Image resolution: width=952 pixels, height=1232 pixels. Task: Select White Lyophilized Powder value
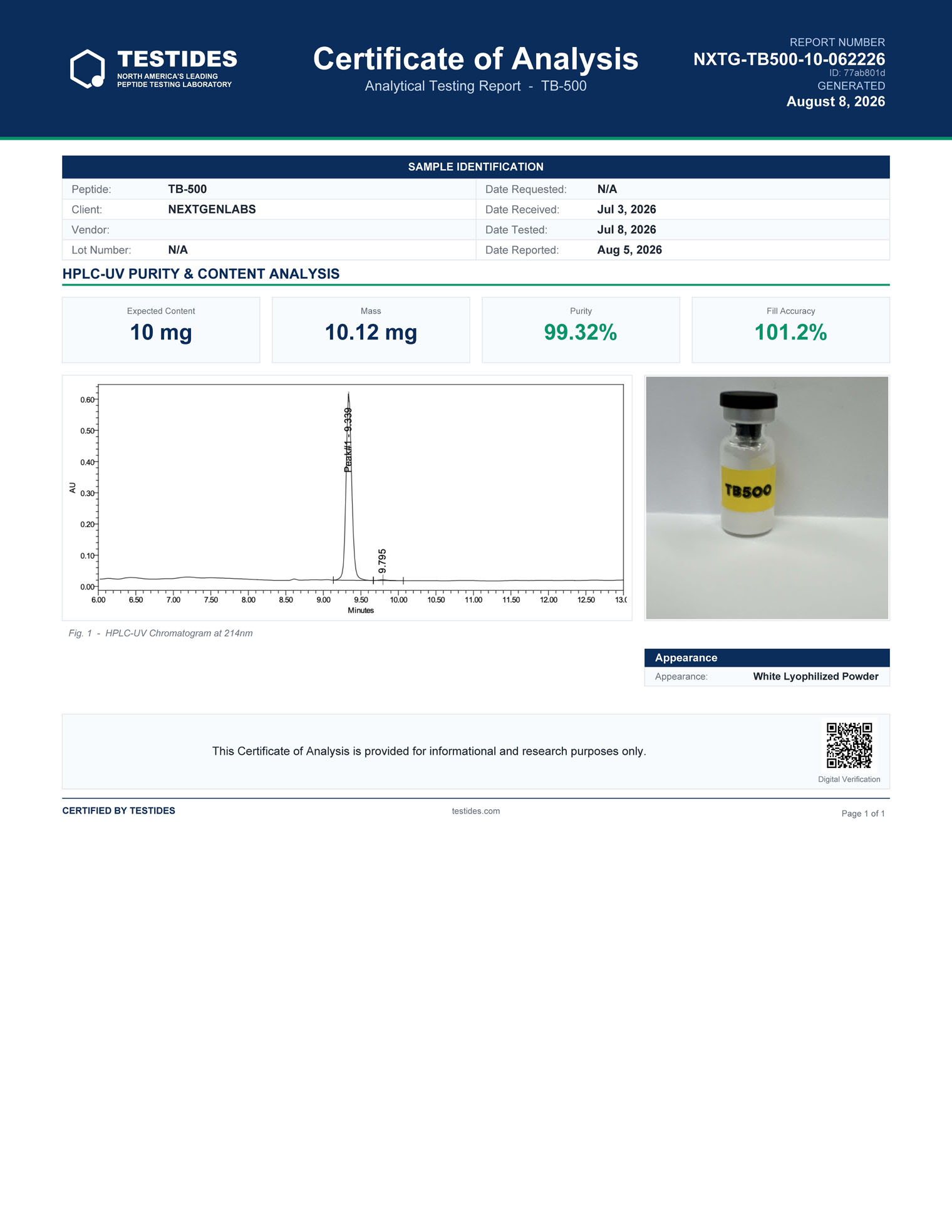[815, 676]
